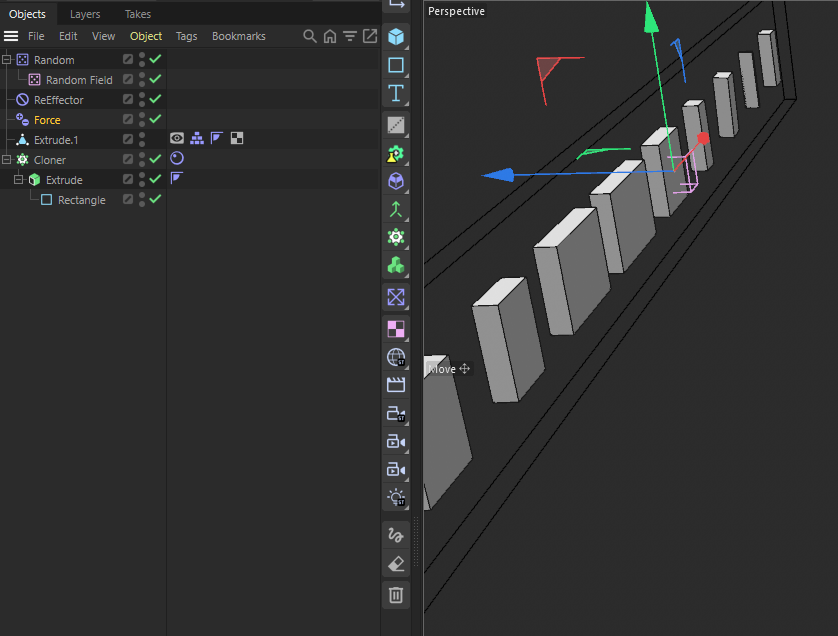The width and height of the screenshot is (838, 636).
Task: Open the Bookmarks menu
Action: click(238, 36)
